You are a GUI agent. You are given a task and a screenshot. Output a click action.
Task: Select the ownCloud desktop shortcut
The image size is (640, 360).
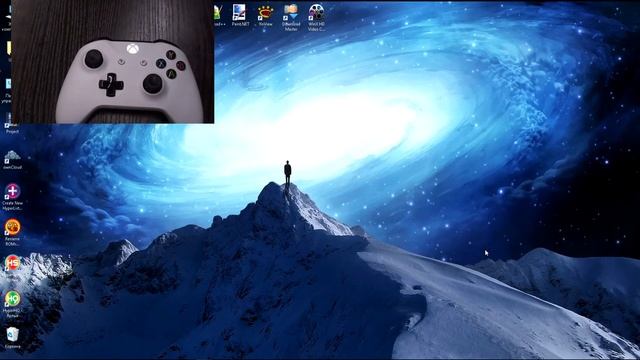tap(12, 160)
